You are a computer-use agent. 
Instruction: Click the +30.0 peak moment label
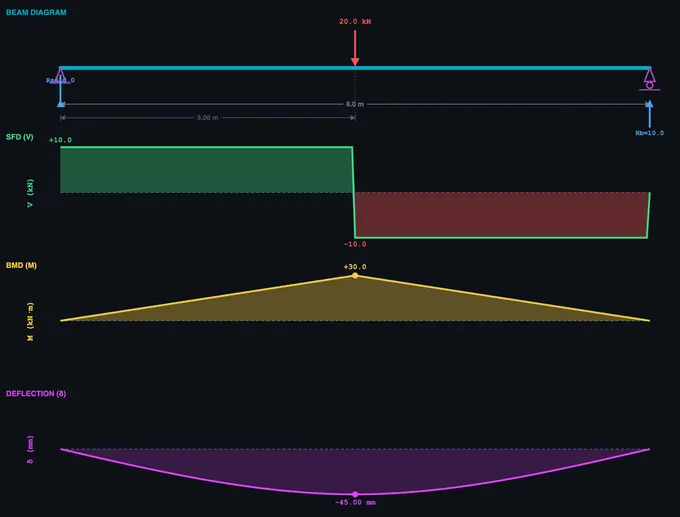click(355, 267)
